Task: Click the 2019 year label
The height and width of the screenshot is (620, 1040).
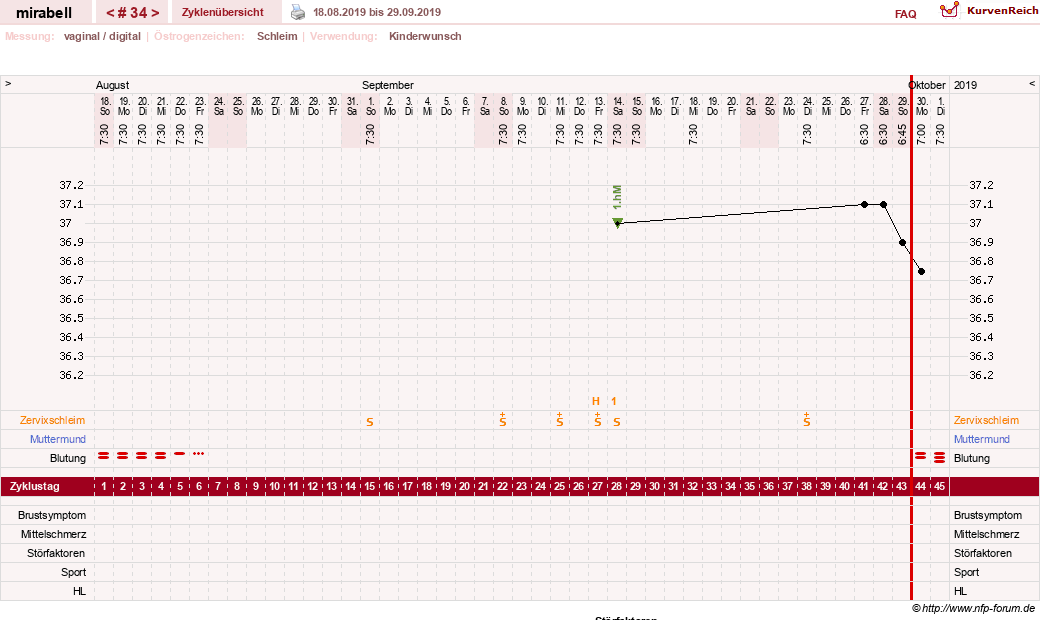Action: pyautogui.click(x=966, y=85)
